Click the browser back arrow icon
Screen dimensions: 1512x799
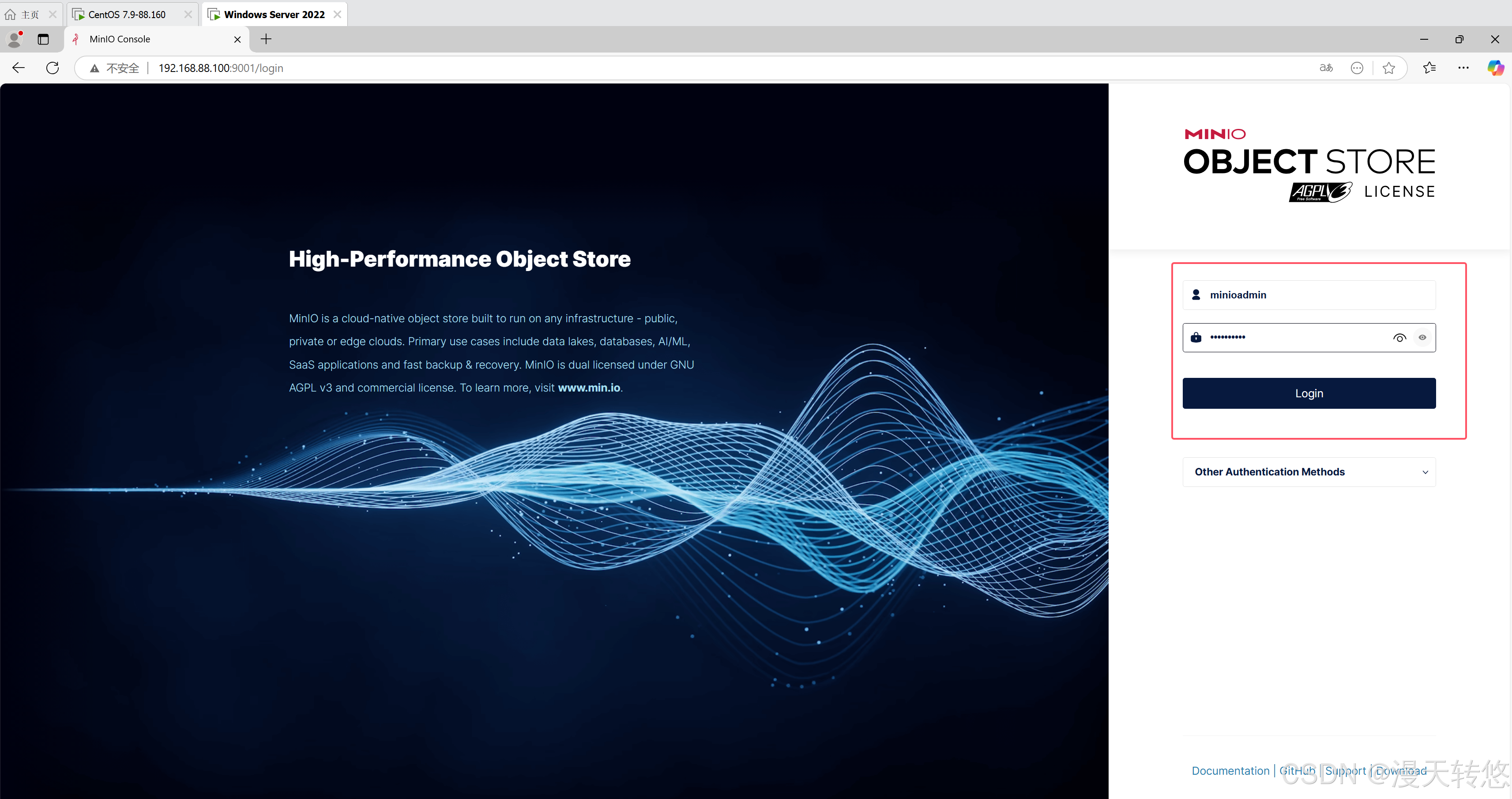(x=18, y=68)
